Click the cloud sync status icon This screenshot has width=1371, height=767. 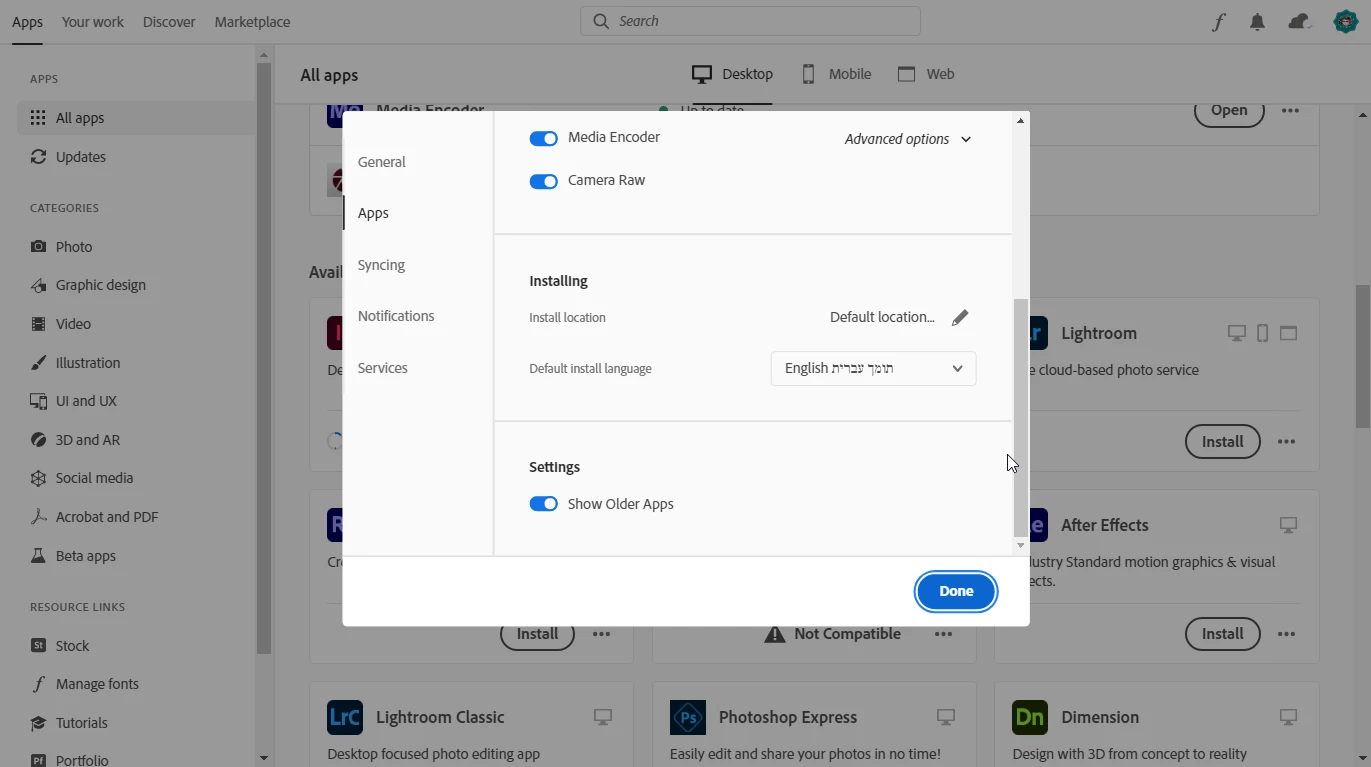coord(1299,22)
